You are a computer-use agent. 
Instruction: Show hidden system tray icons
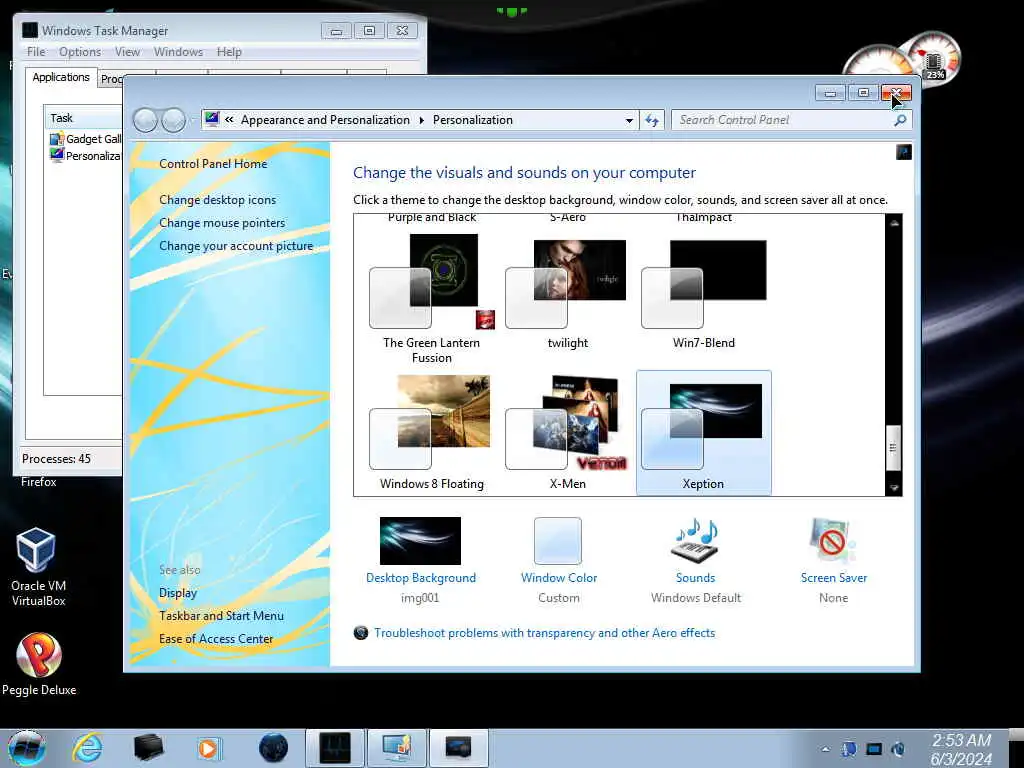click(x=826, y=749)
